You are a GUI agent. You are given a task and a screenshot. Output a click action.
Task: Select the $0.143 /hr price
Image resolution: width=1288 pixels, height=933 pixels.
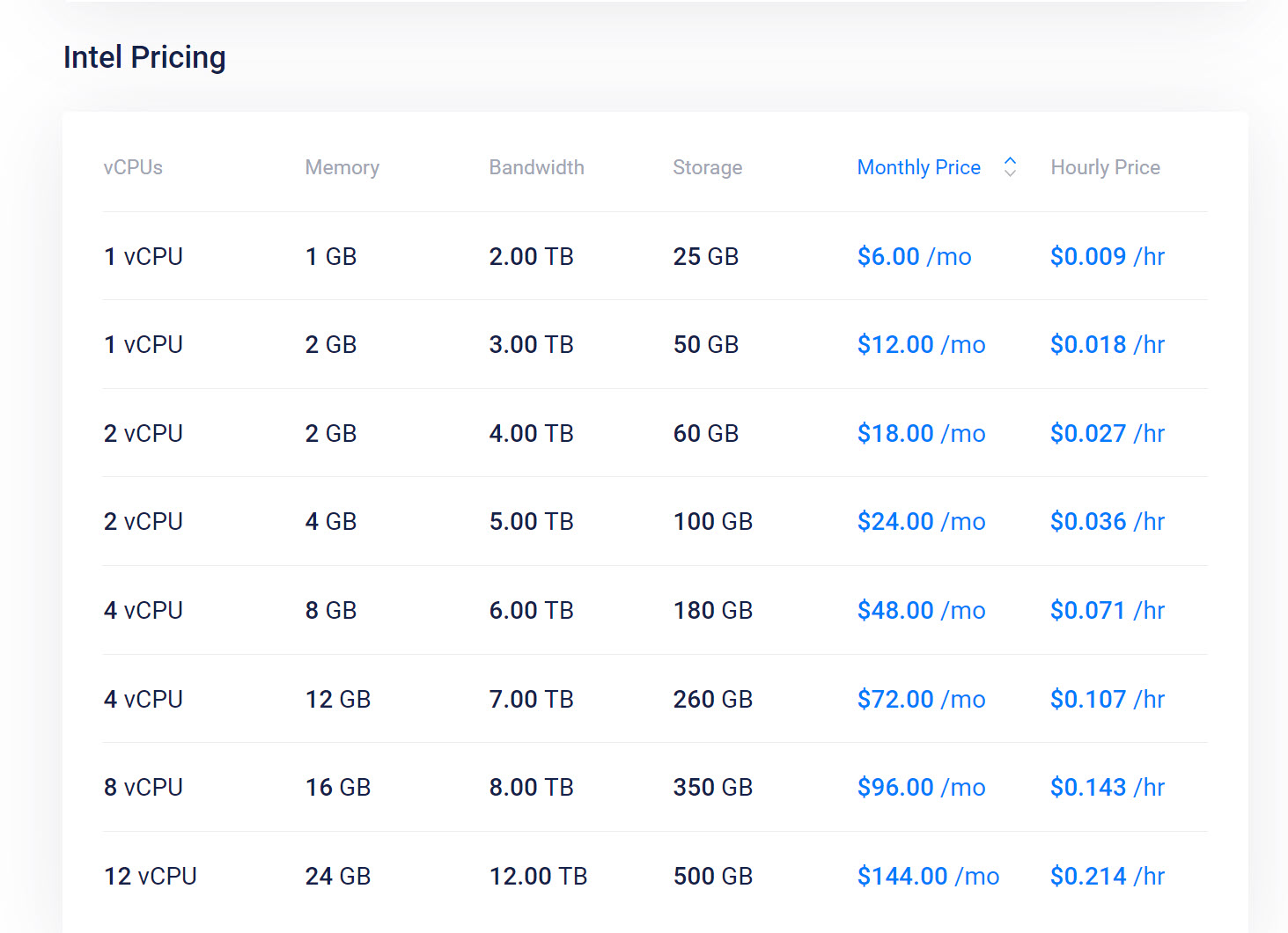tap(1107, 787)
